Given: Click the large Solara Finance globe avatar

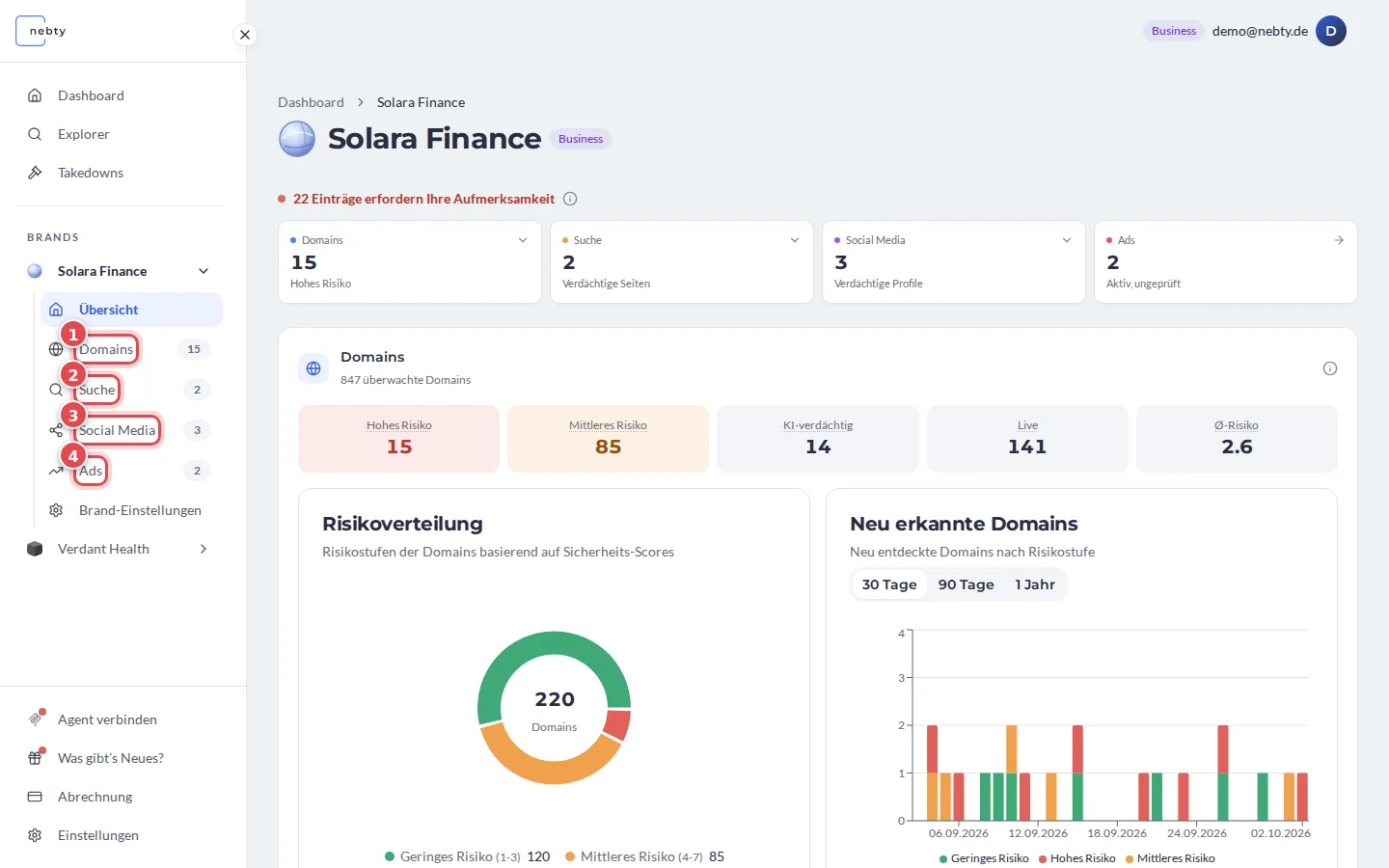Looking at the screenshot, I should [x=297, y=139].
